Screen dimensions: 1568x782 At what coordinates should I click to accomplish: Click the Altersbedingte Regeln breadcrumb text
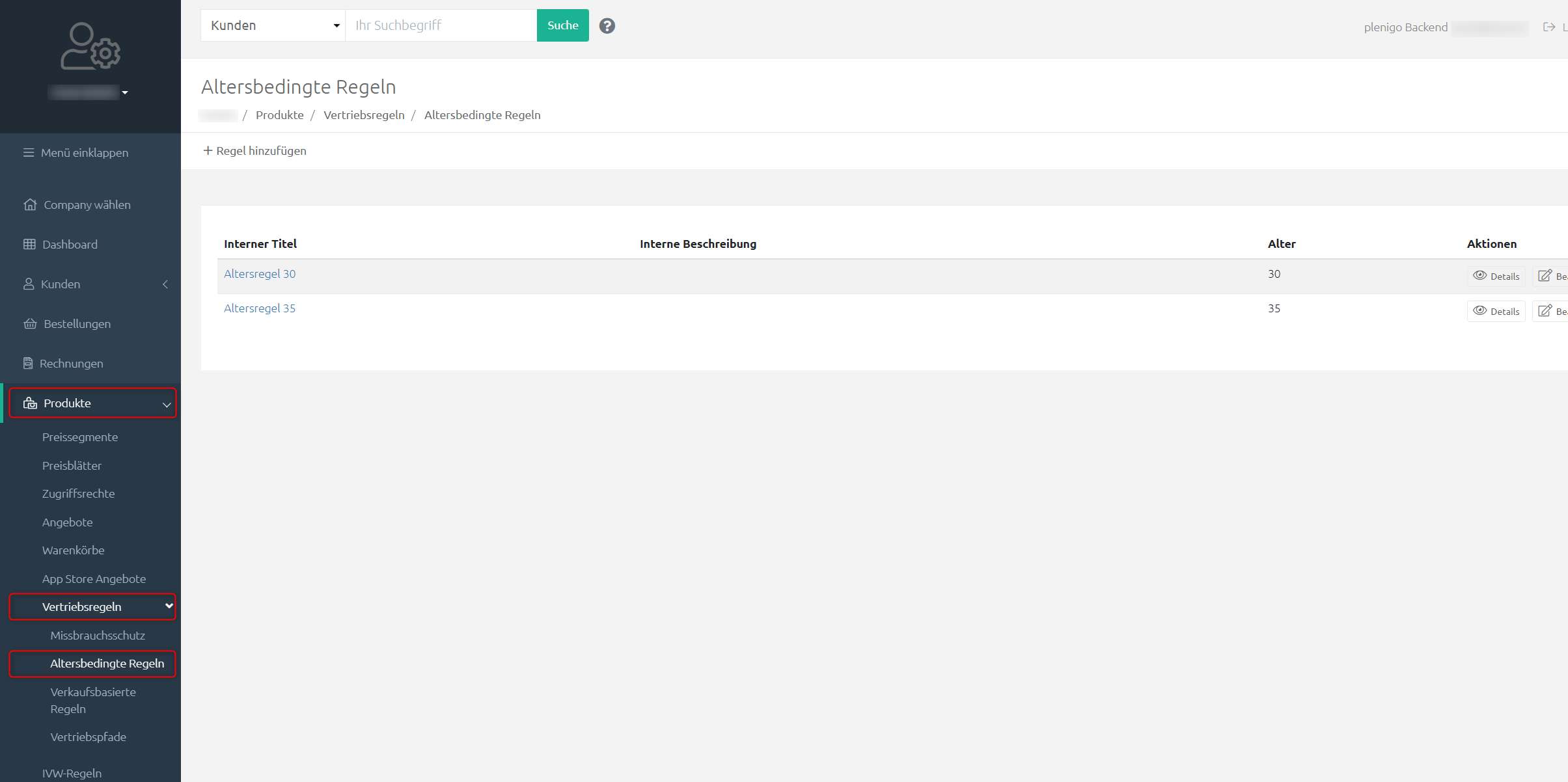point(482,115)
